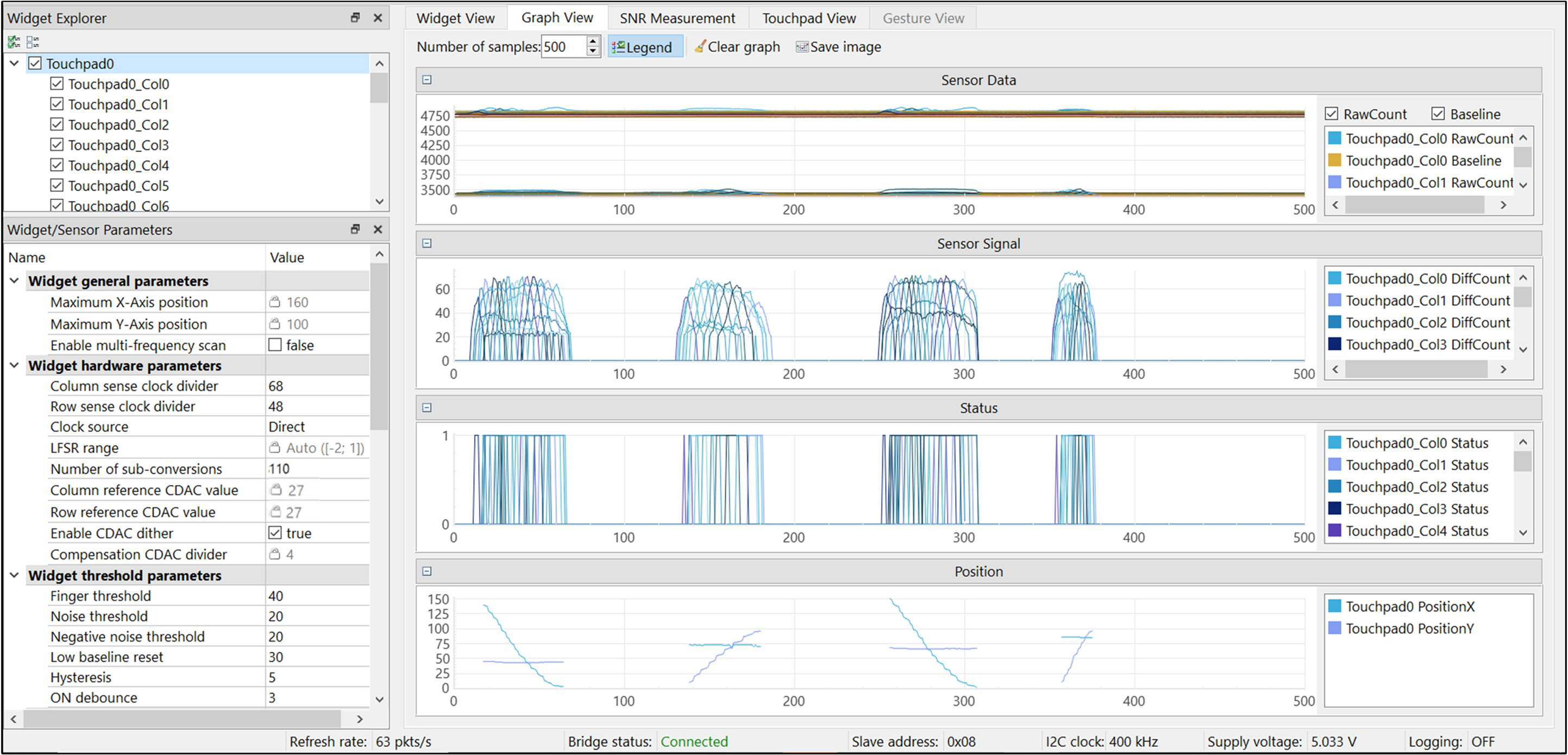Disable the Enable CDAC dither checkbox
The width and height of the screenshot is (1568, 755).
275,533
